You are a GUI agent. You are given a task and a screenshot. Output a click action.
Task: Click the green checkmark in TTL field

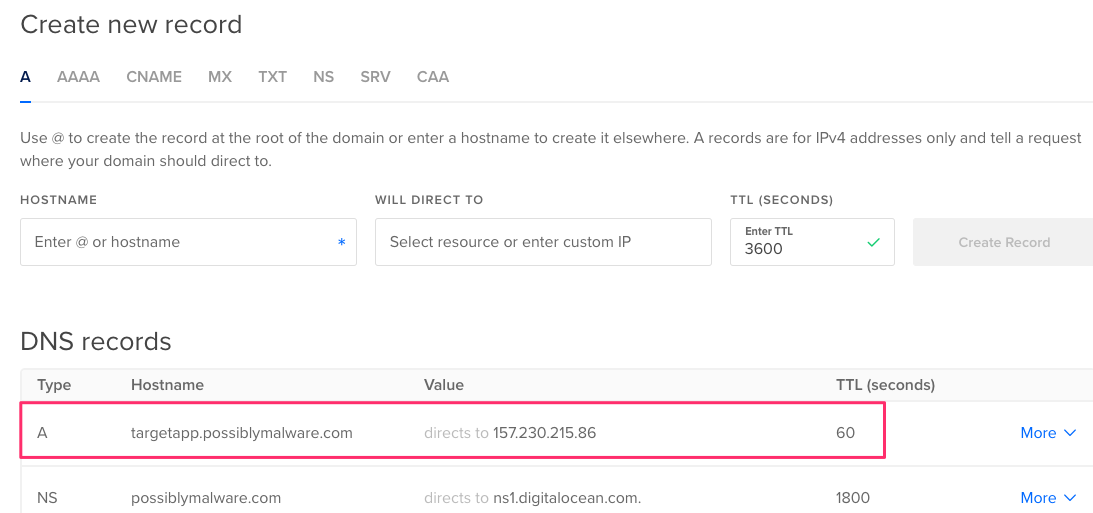click(873, 243)
